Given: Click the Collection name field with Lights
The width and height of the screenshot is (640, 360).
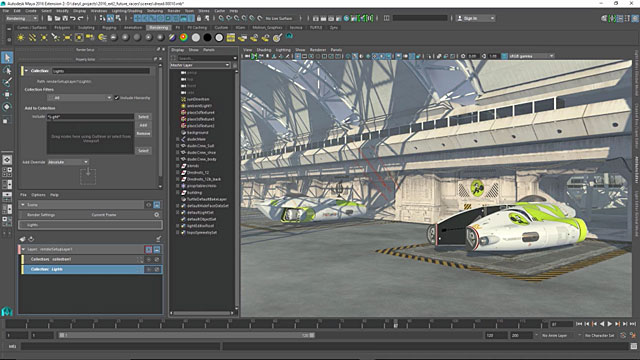Looking at the screenshot, I should pos(100,71).
